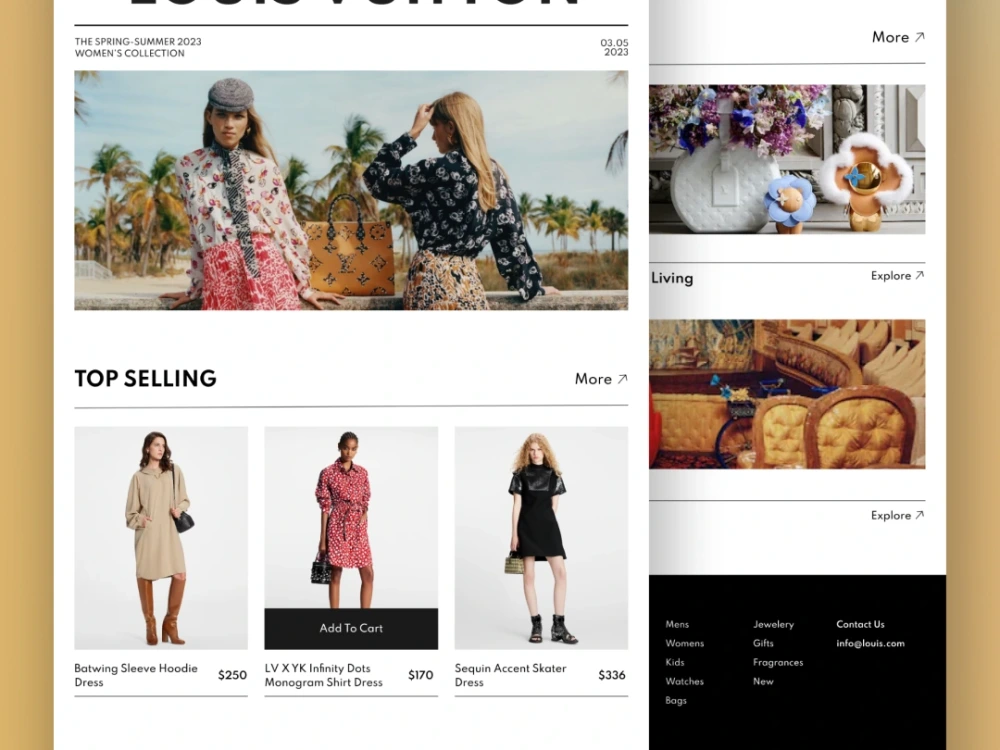Viewport: 1000px width, 750px height.
Task: Open Gifts footer link
Action: [x=763, y=643]
